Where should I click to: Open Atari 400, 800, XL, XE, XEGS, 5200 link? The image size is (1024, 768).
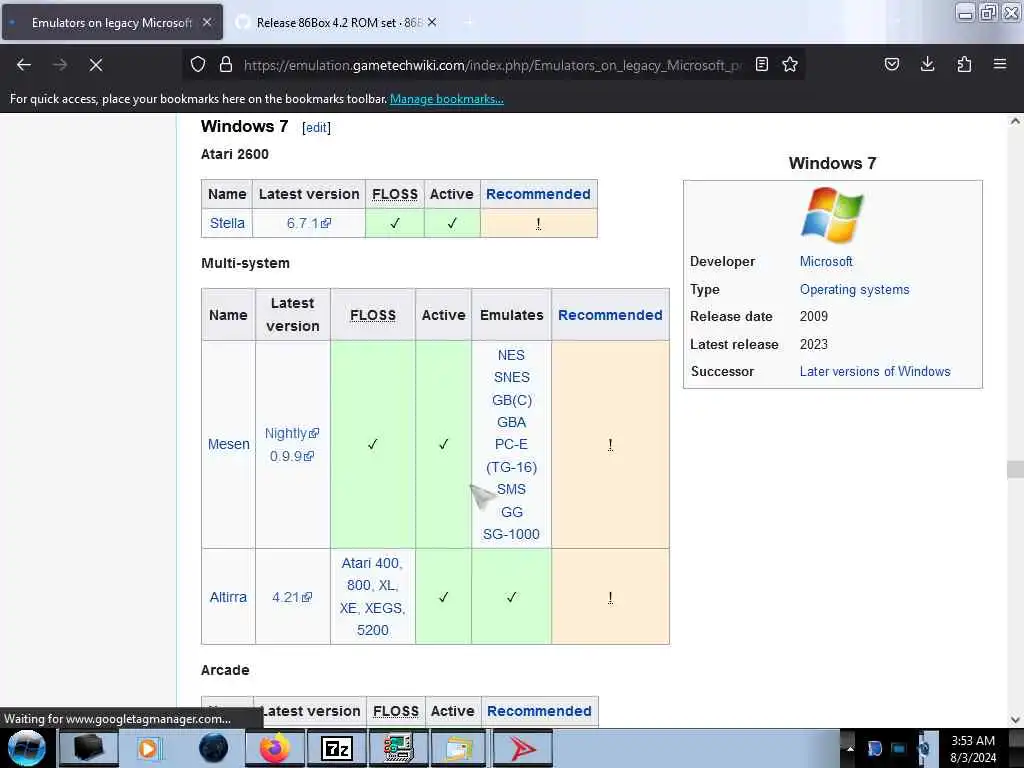tap(372, 596)
